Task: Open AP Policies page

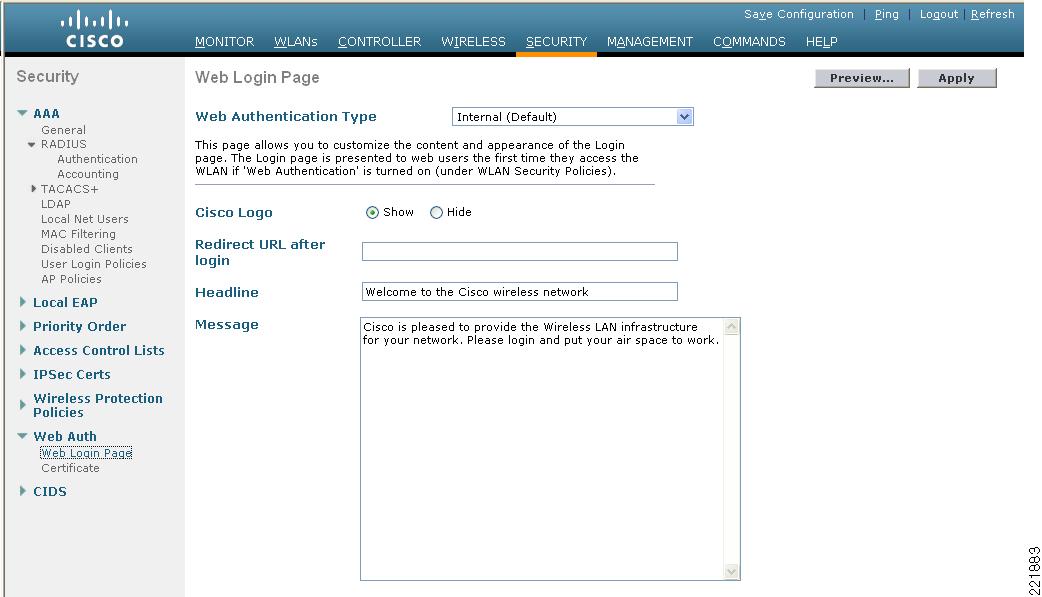Action: click(71, 279)
